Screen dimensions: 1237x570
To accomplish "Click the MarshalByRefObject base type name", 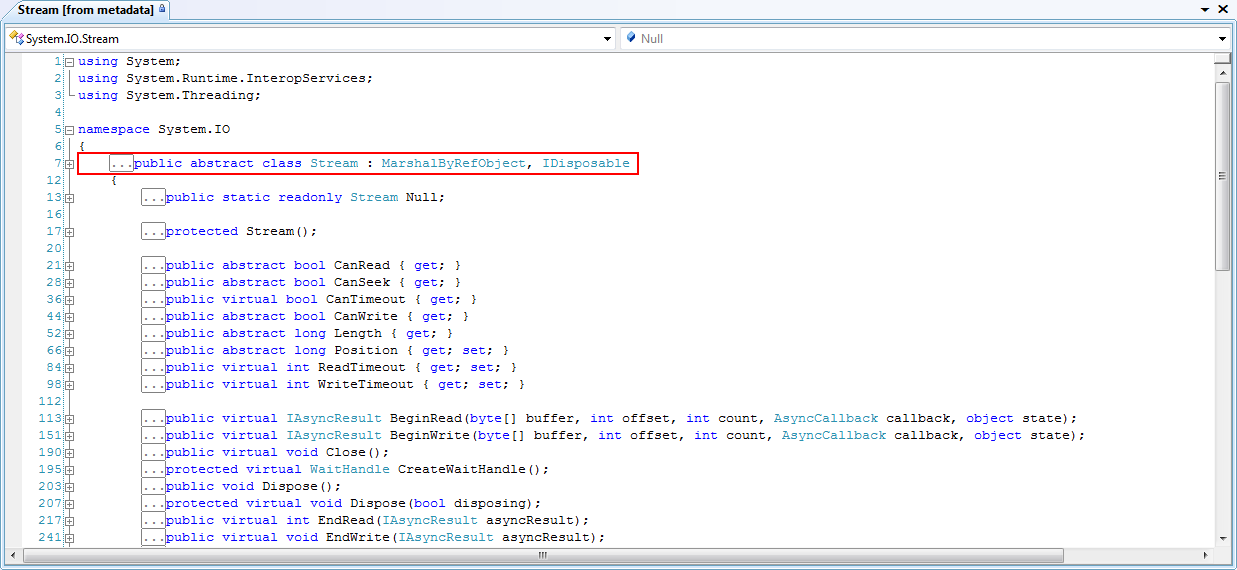I will click(453, 163).
